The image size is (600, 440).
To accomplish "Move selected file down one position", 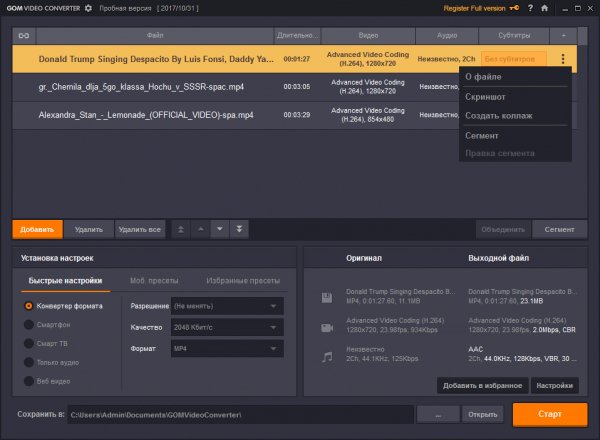I will point(220,229).
